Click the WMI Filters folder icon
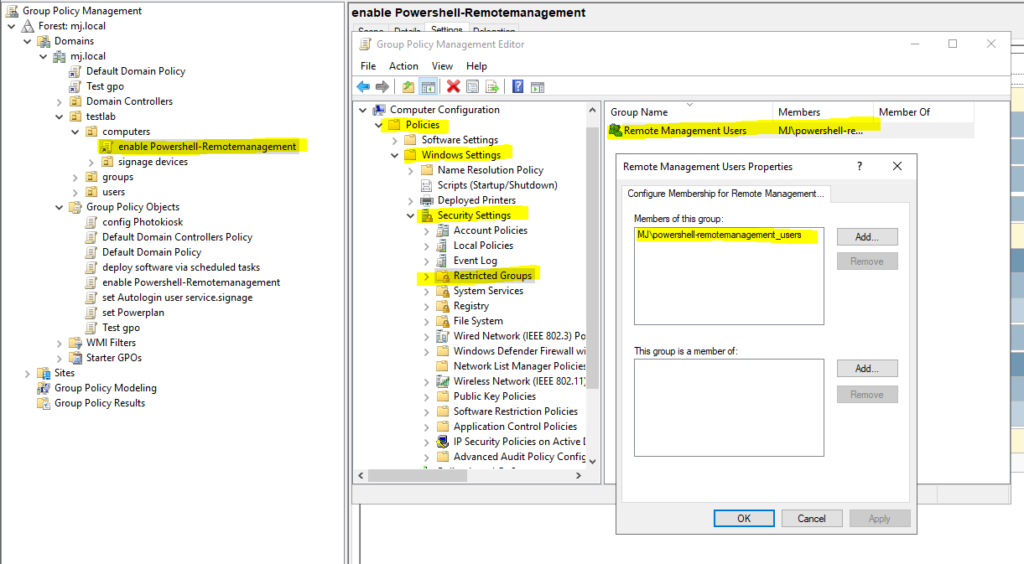The width and height of the screenshot is (1024, 564). 76,343
